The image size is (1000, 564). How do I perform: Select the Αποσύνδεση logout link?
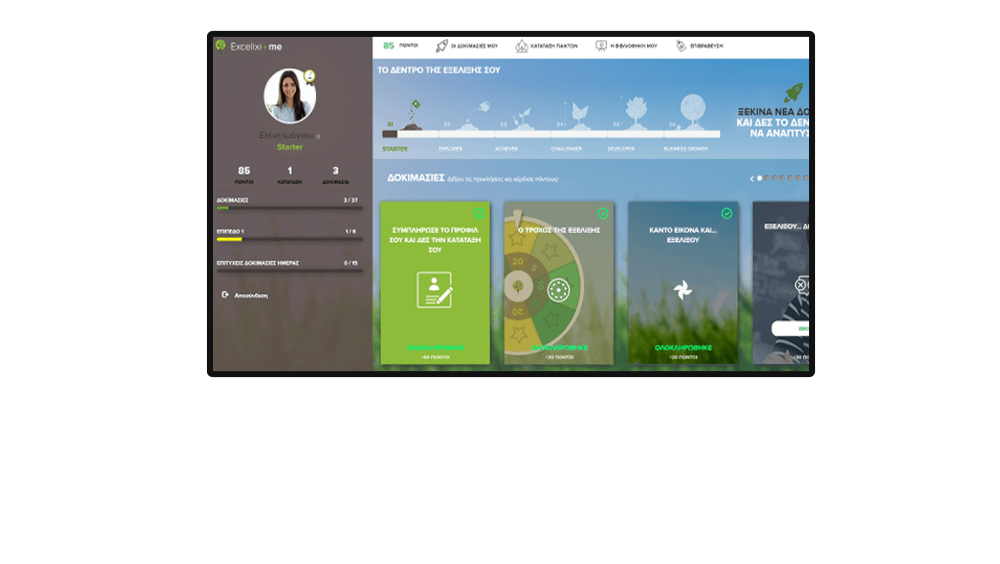[251, 295]
